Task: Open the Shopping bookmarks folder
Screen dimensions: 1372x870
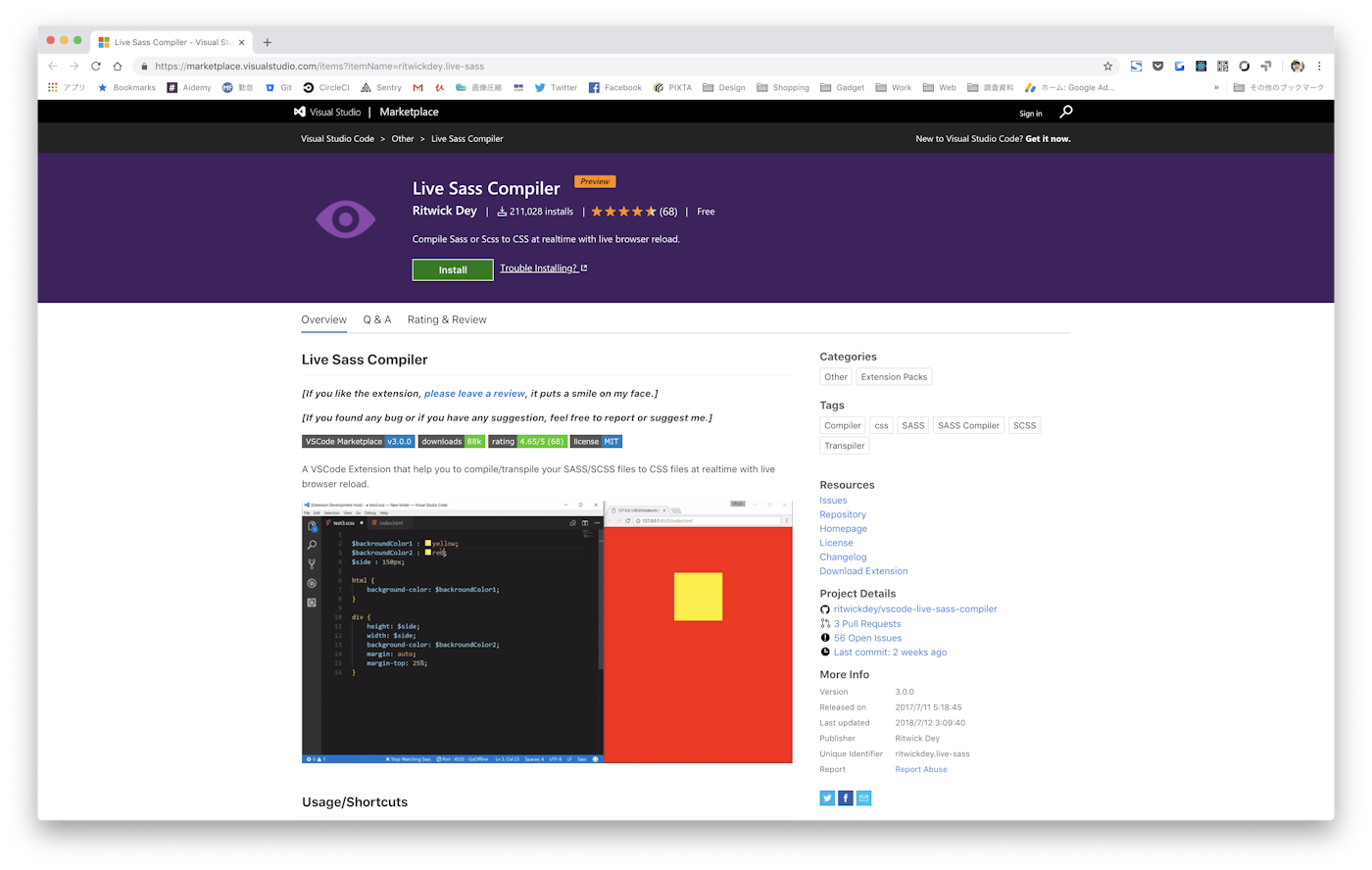Action: click(x=783, y=87)
